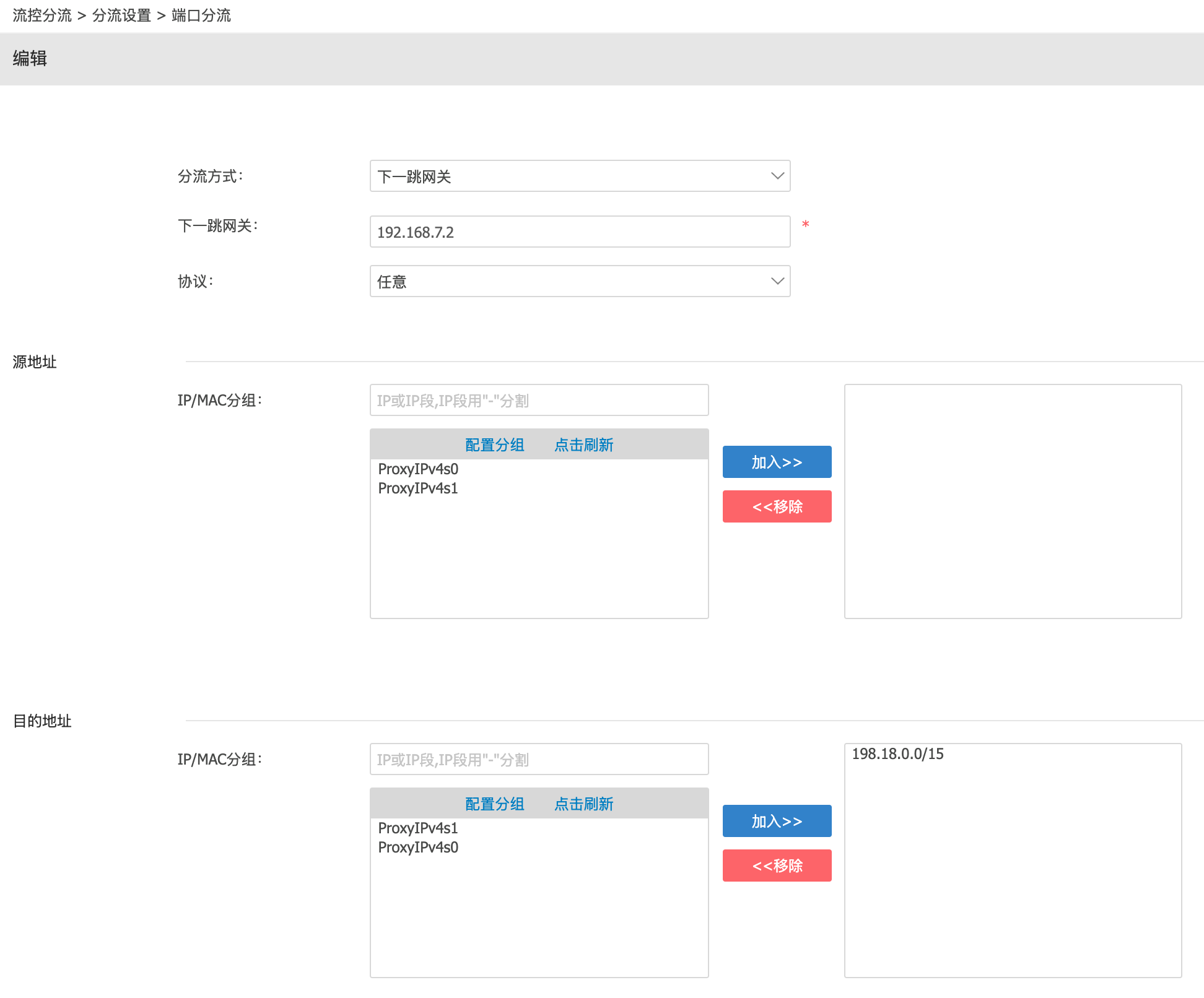Click 点击刷新 in destination address section
Screen dimensions: 1204x998
pyautogui.click(x=583, y=804)
